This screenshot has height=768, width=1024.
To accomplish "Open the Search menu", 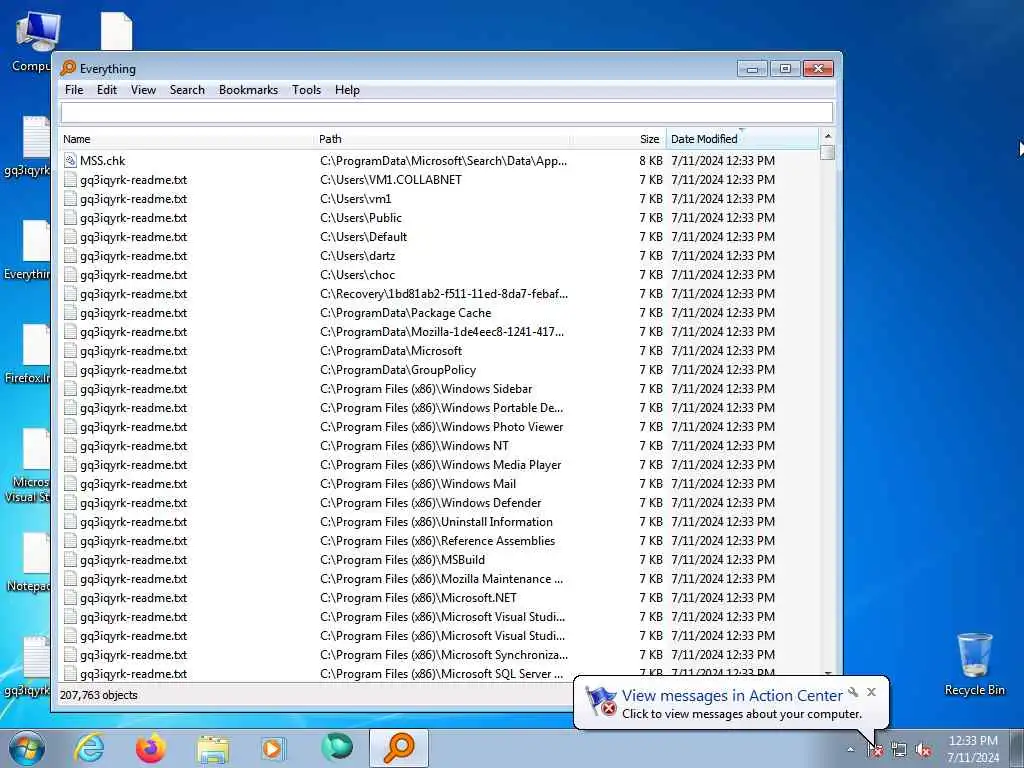I will click(187, 90).
